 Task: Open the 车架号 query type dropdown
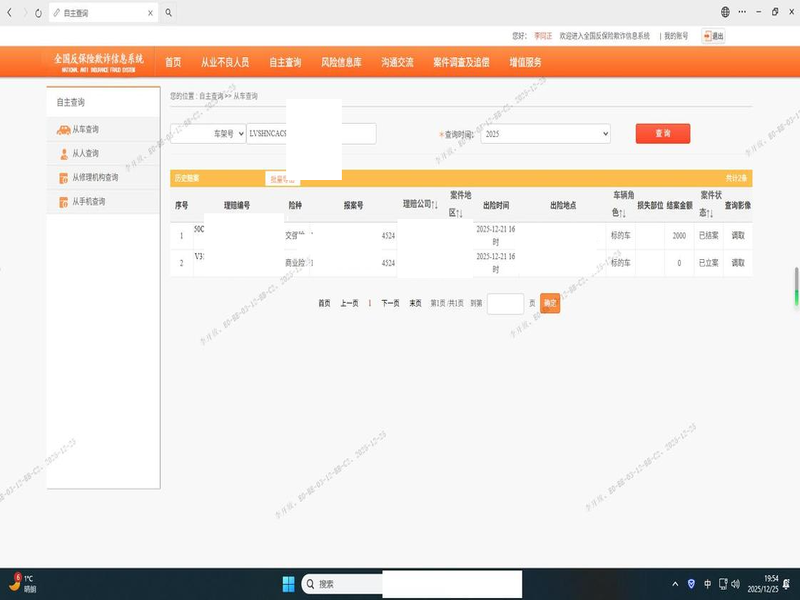tap(207, 134)
